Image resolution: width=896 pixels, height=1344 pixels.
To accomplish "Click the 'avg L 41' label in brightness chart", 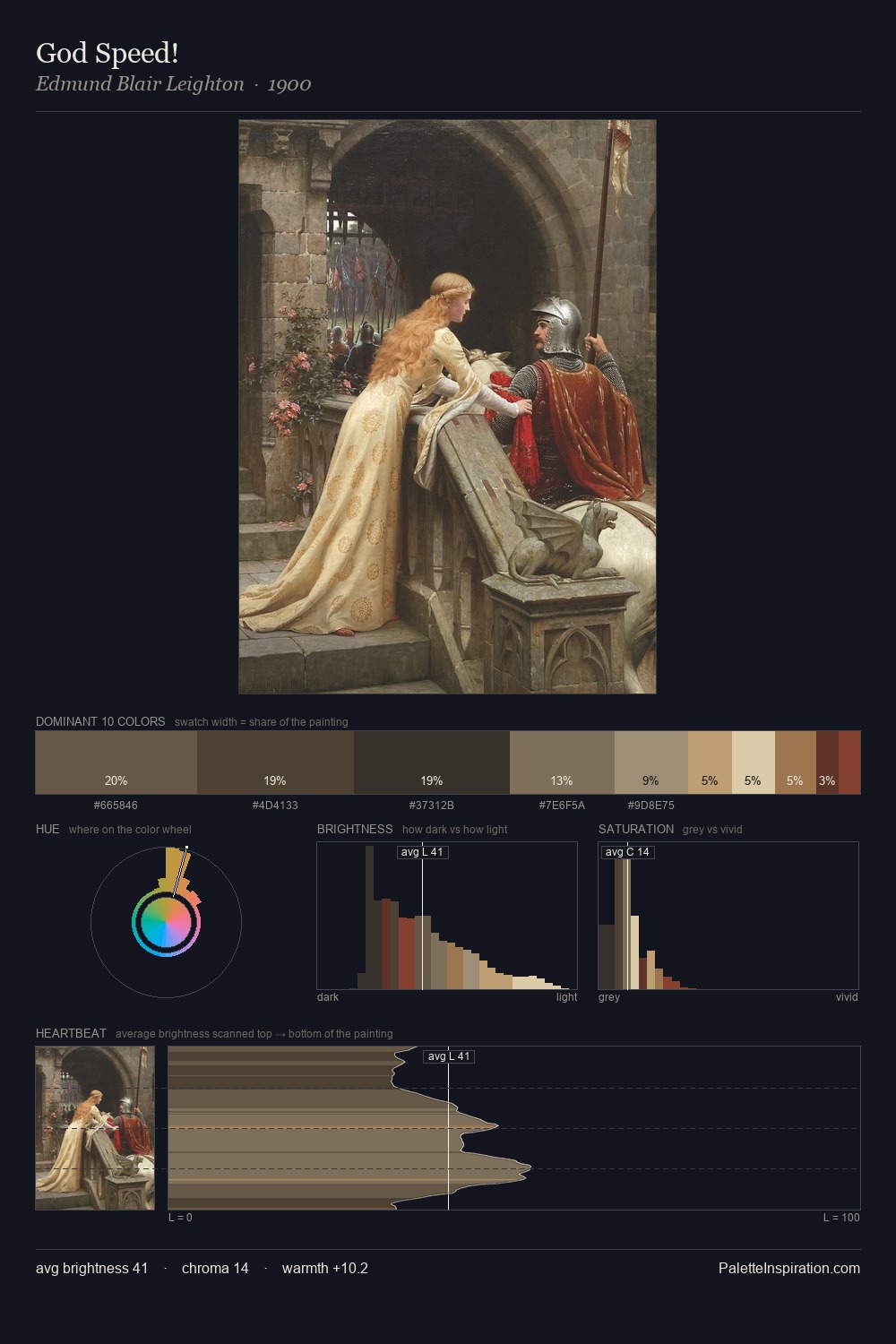I will pyautogui.click(x=422, y=852).
